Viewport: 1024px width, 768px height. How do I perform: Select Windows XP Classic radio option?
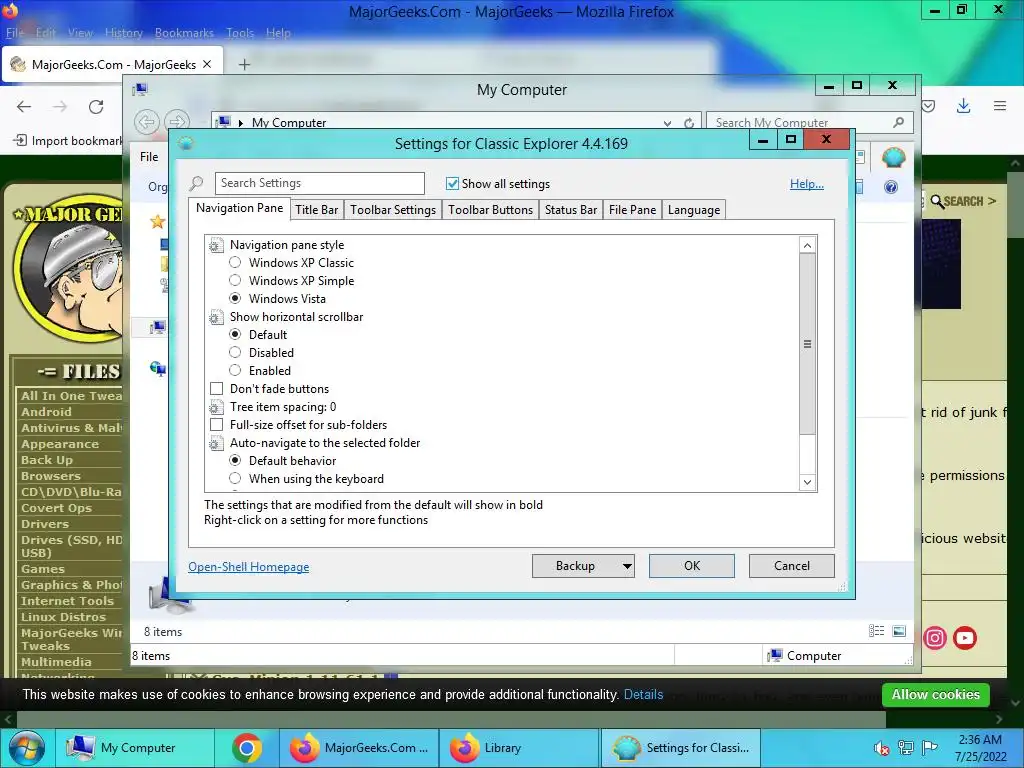click(235, 263)
